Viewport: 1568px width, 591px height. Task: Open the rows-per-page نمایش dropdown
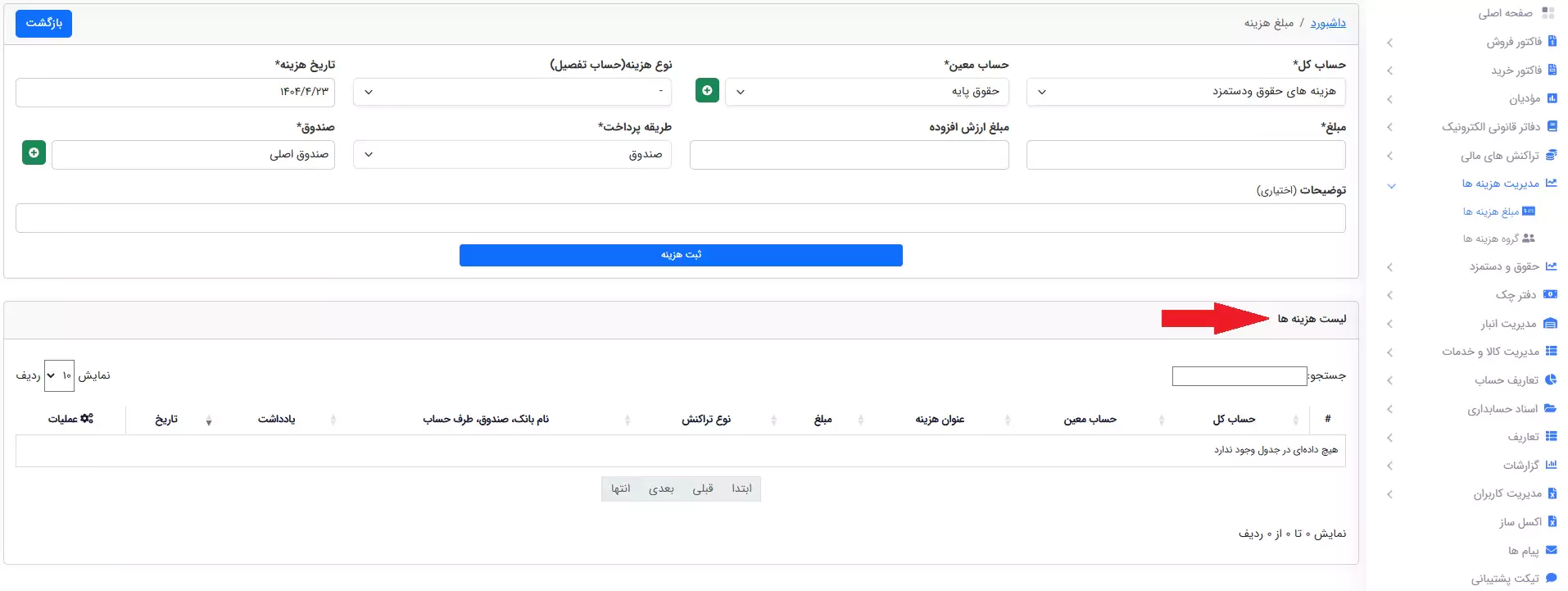(x=59, y=375)
